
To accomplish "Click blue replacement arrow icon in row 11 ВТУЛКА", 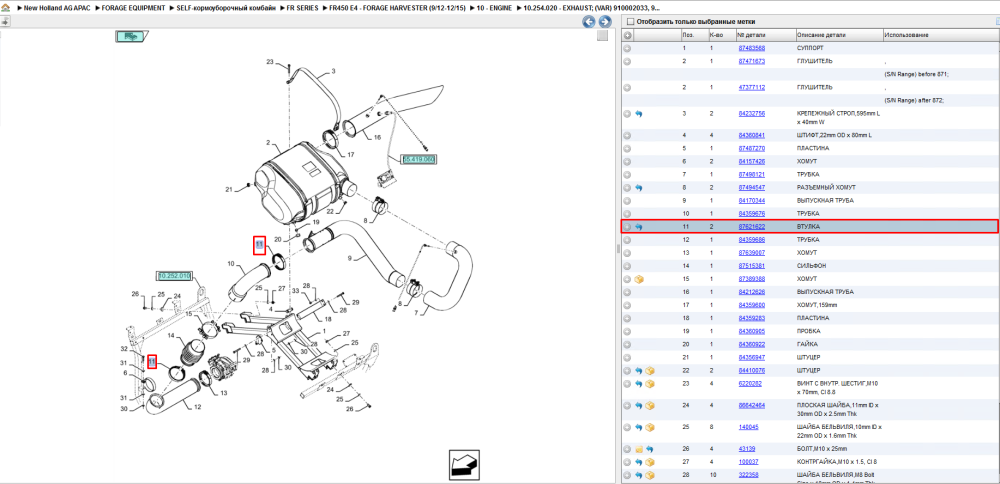I will coord(639,226).
